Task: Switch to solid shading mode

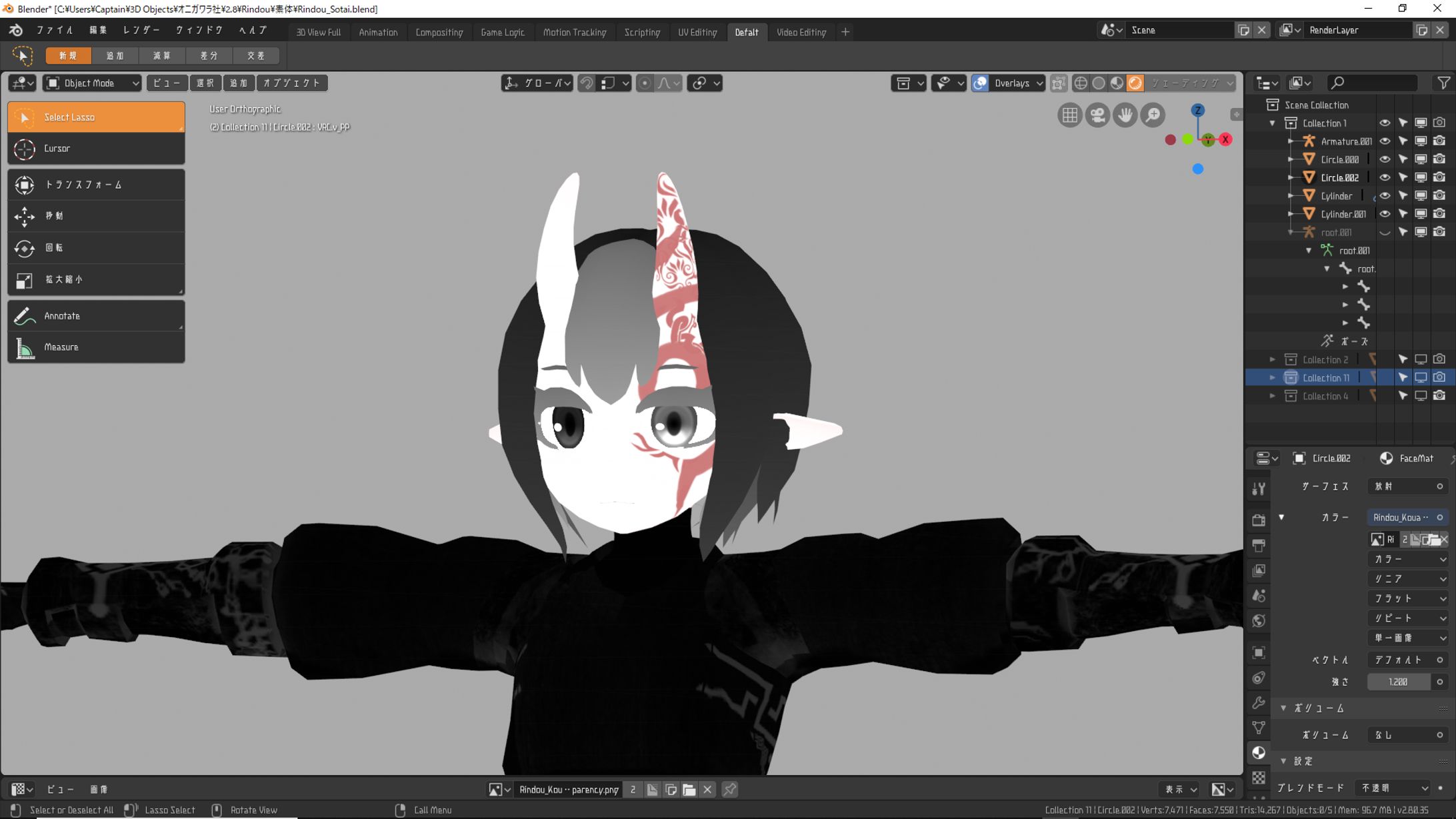Action: (x=1099, y=83)
